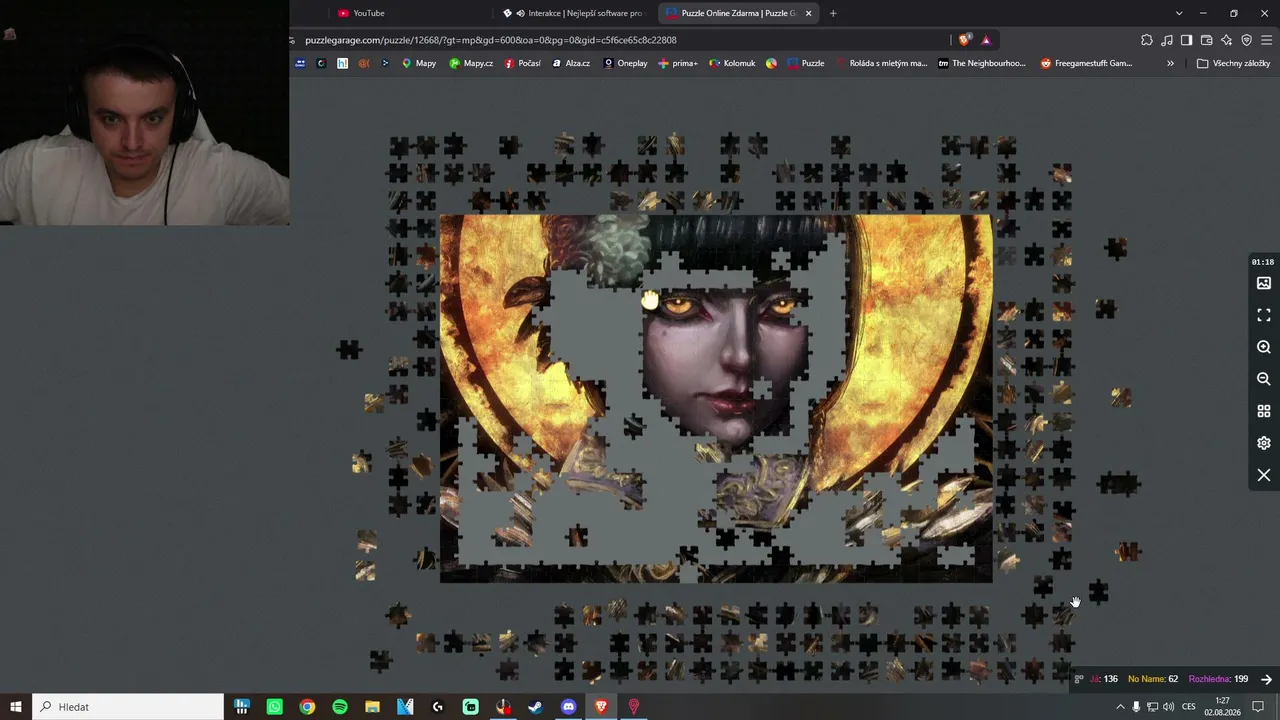The image size is (1280, 720).
Task: Open The Neighbourhoo... bookmark
Action: (x=982, y=63)
